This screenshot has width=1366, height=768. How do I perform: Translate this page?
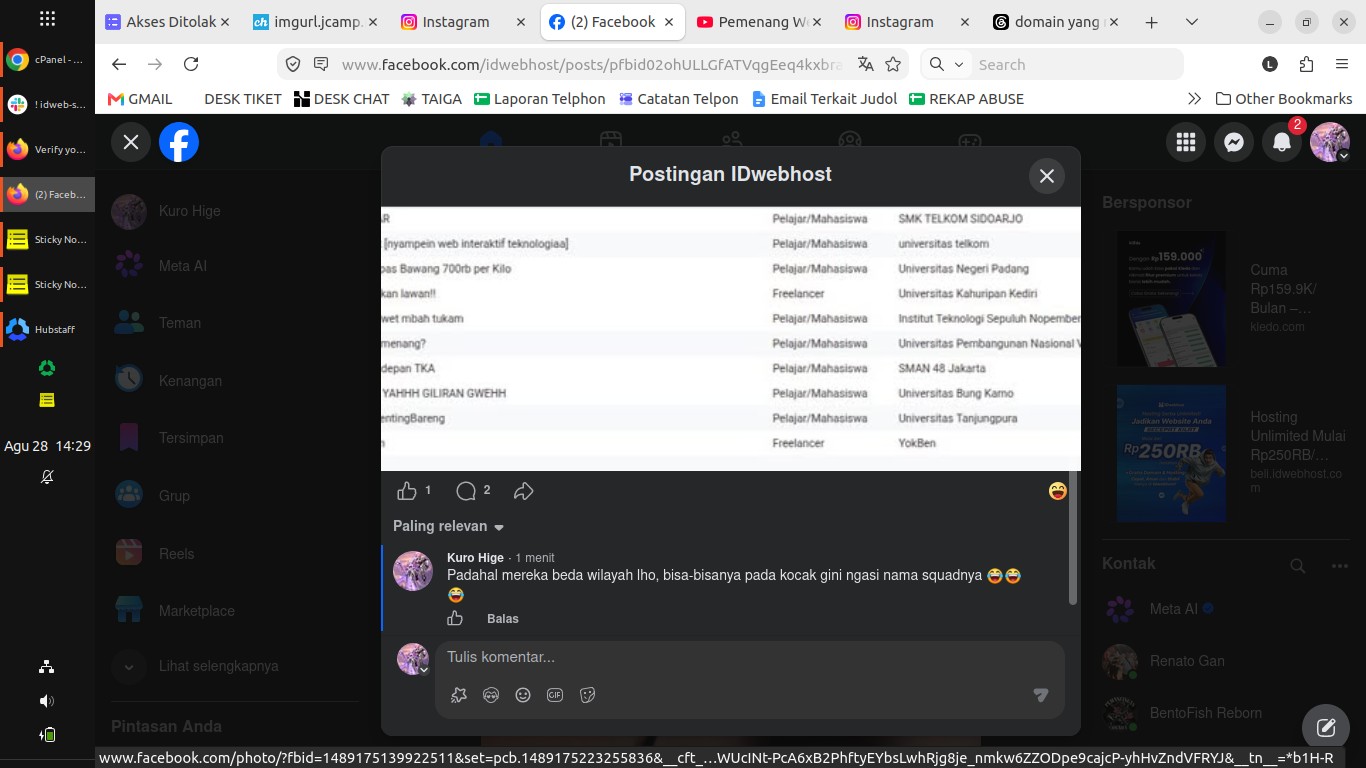866,64
